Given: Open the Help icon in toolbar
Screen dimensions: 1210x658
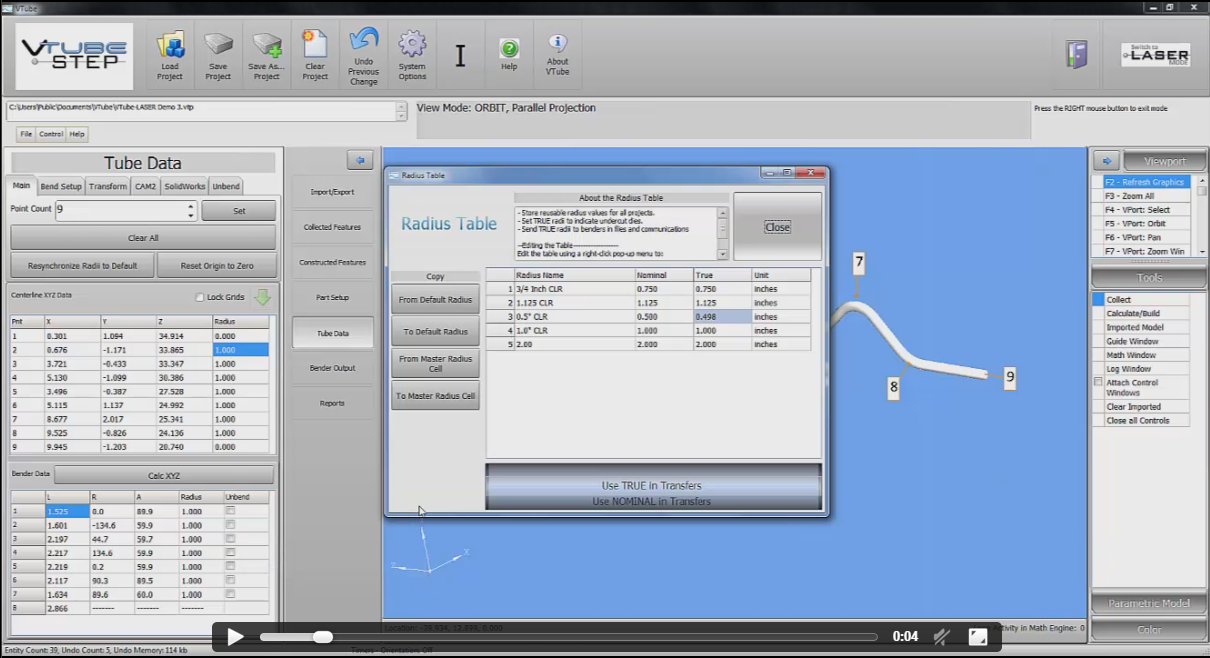Looking at the screenshot, I should 509,49.
